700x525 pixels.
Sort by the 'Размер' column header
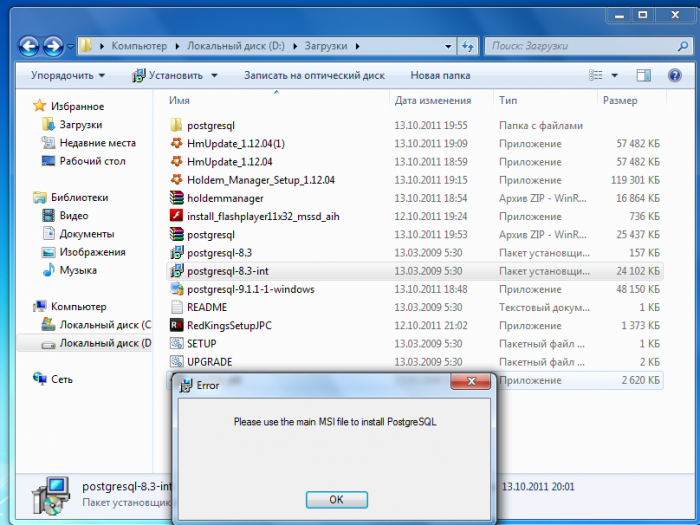620,100
